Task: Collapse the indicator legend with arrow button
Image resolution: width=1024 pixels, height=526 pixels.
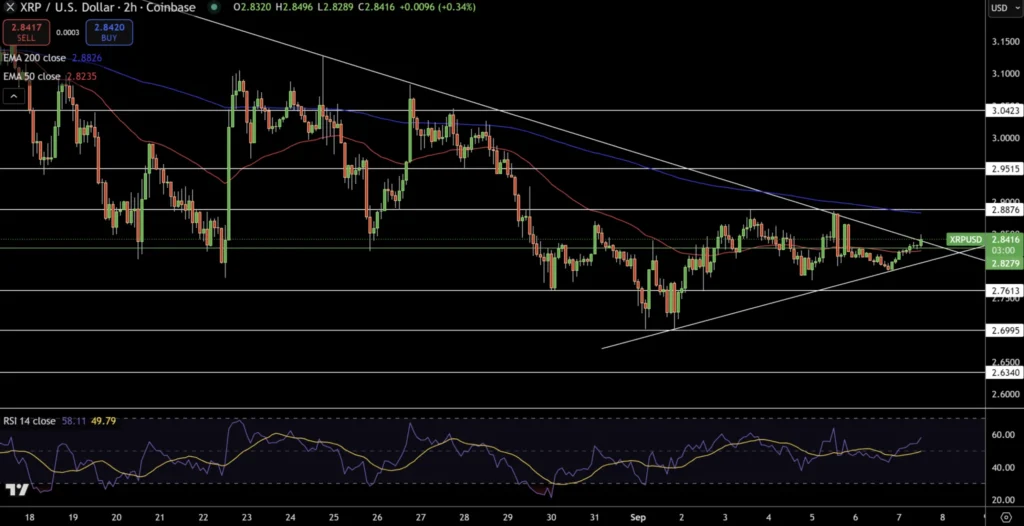Action: (x=14, y=97)
